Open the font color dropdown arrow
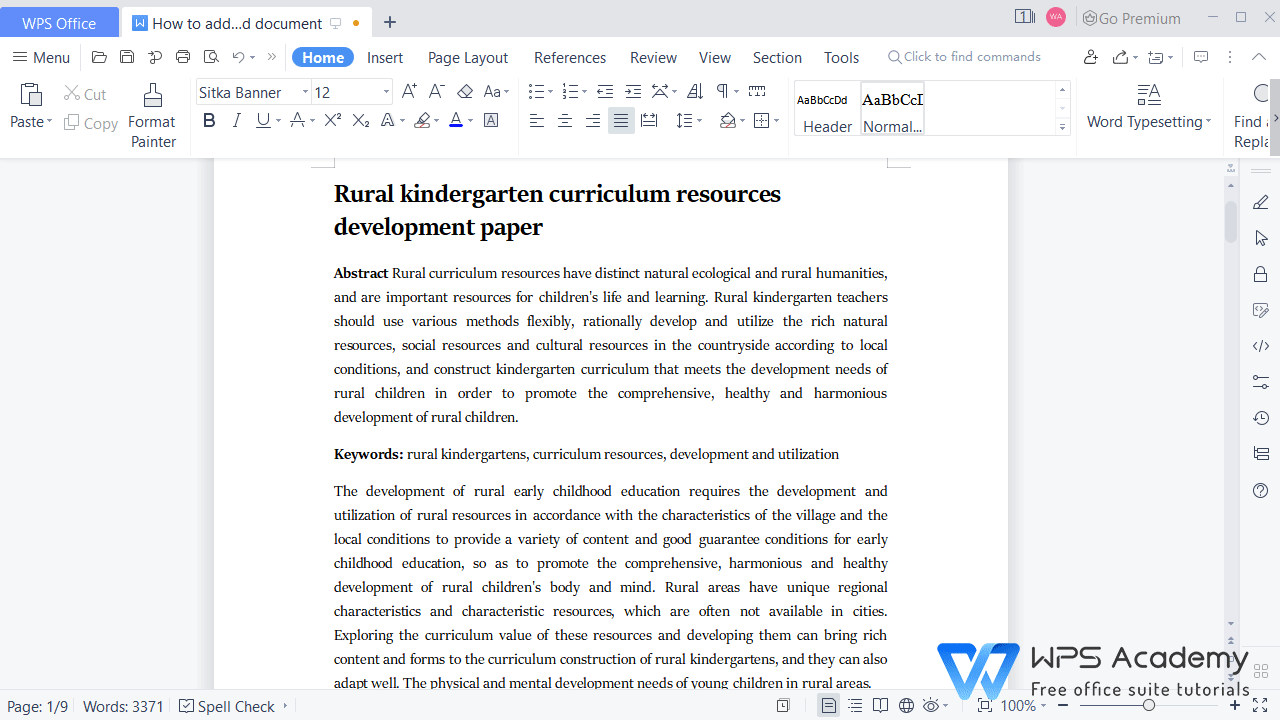 pos(469,120)
